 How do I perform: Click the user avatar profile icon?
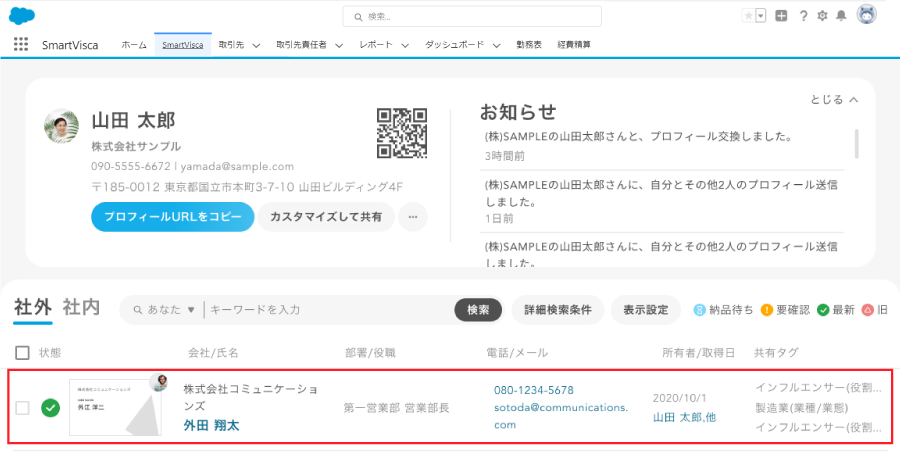pos(867,15)
